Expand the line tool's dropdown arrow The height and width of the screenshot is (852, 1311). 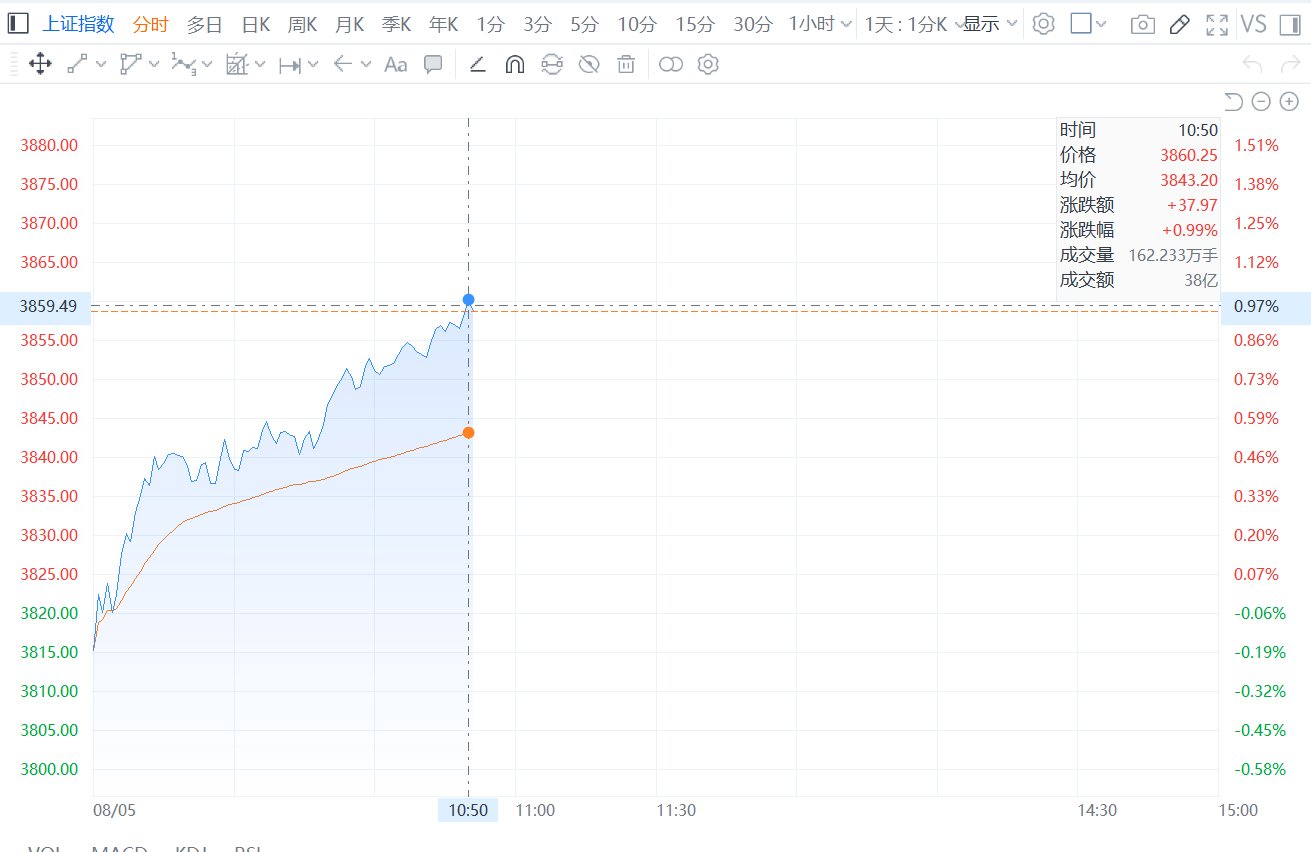(100, 65)
